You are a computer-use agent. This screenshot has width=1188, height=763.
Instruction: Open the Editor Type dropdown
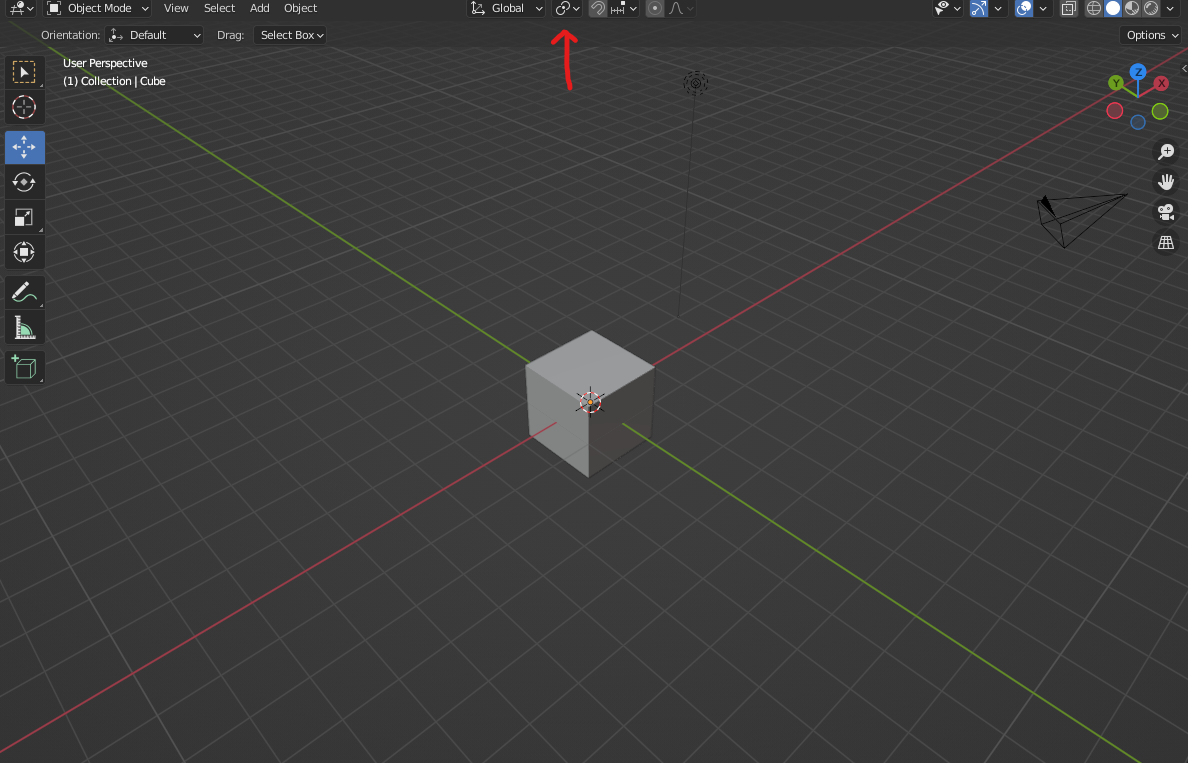pyautogui.click(x=20, y=8)
